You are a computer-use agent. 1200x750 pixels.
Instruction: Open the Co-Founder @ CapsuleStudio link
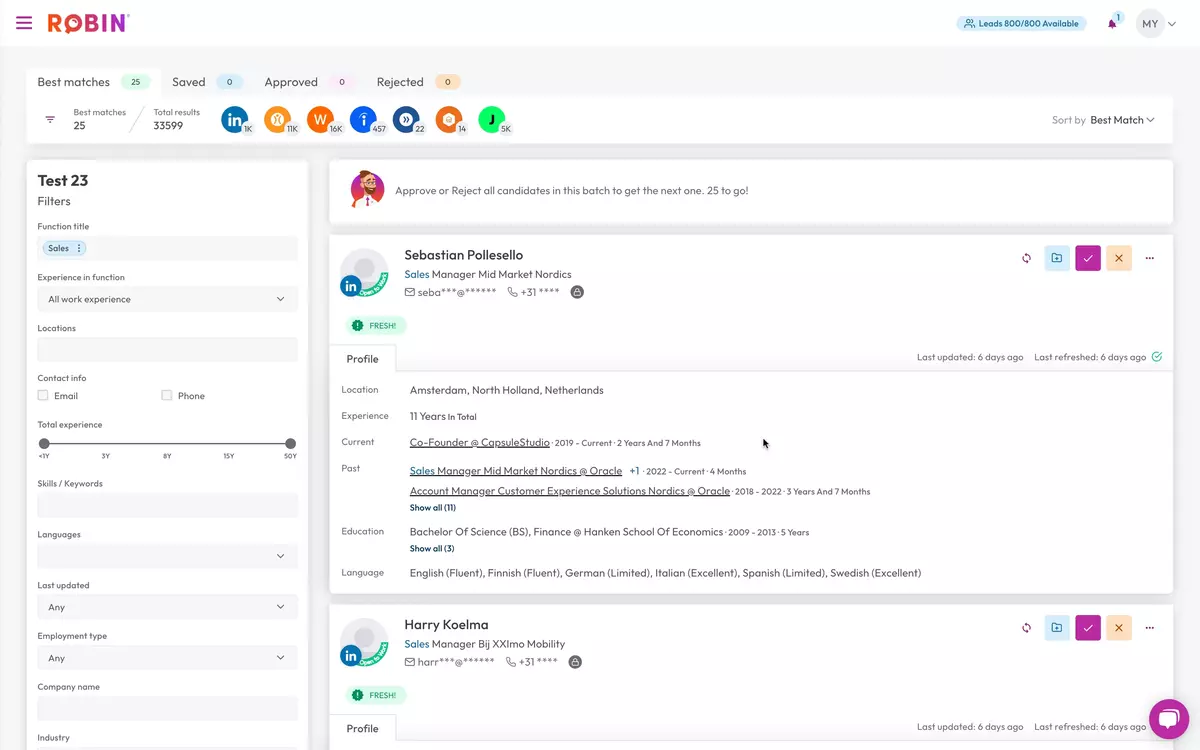pyautogui.click(x=479, y=442)
